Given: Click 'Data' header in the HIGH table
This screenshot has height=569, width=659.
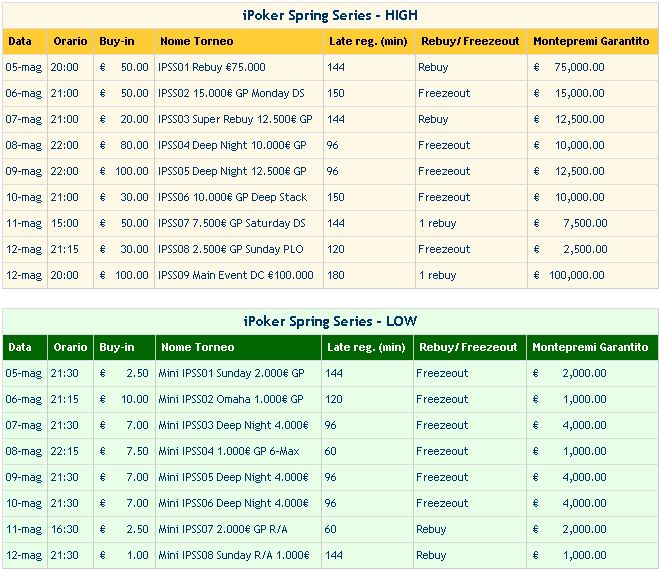Looking at the screenshot, I should pyautogui.click(x=20, y=41).
